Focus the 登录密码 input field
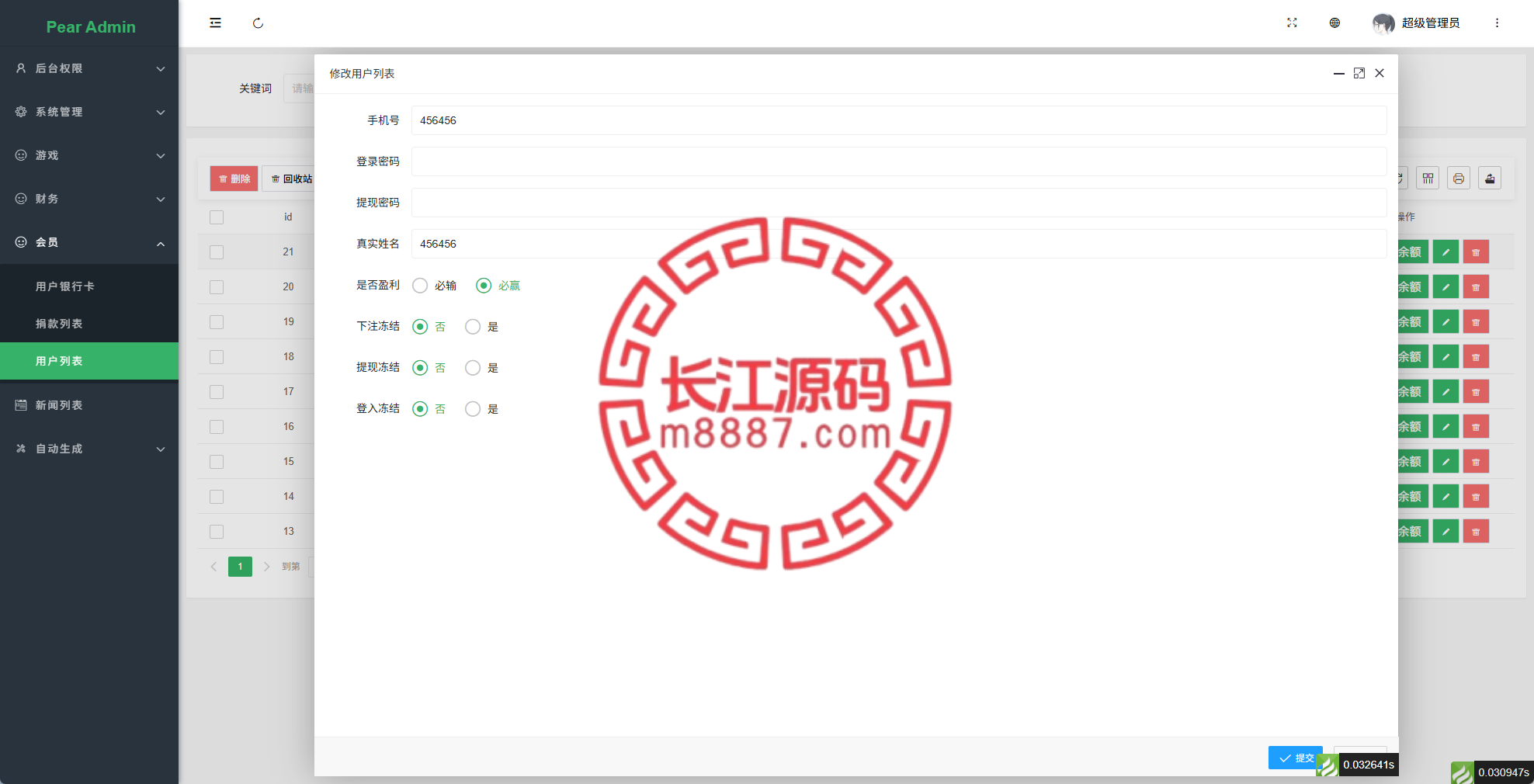1534x784 pixels. pos(899,161)
